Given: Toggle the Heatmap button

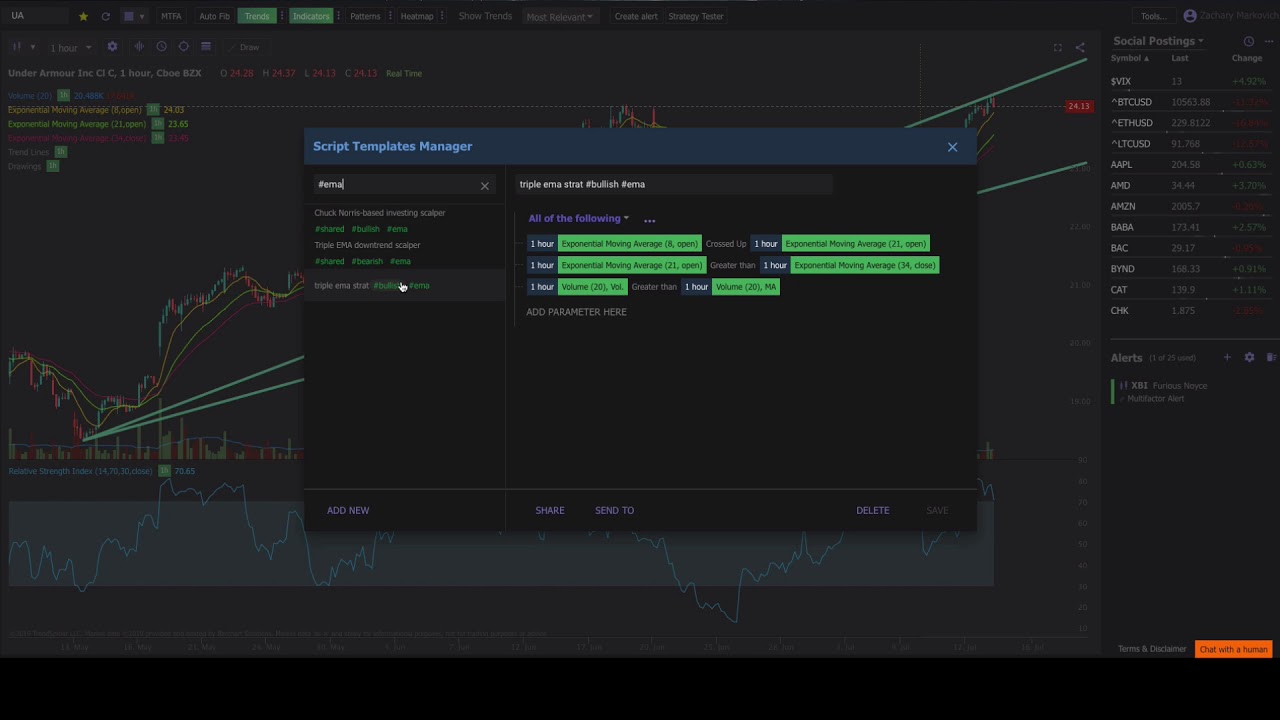Looking at the screenshot, I should (417, 16).
